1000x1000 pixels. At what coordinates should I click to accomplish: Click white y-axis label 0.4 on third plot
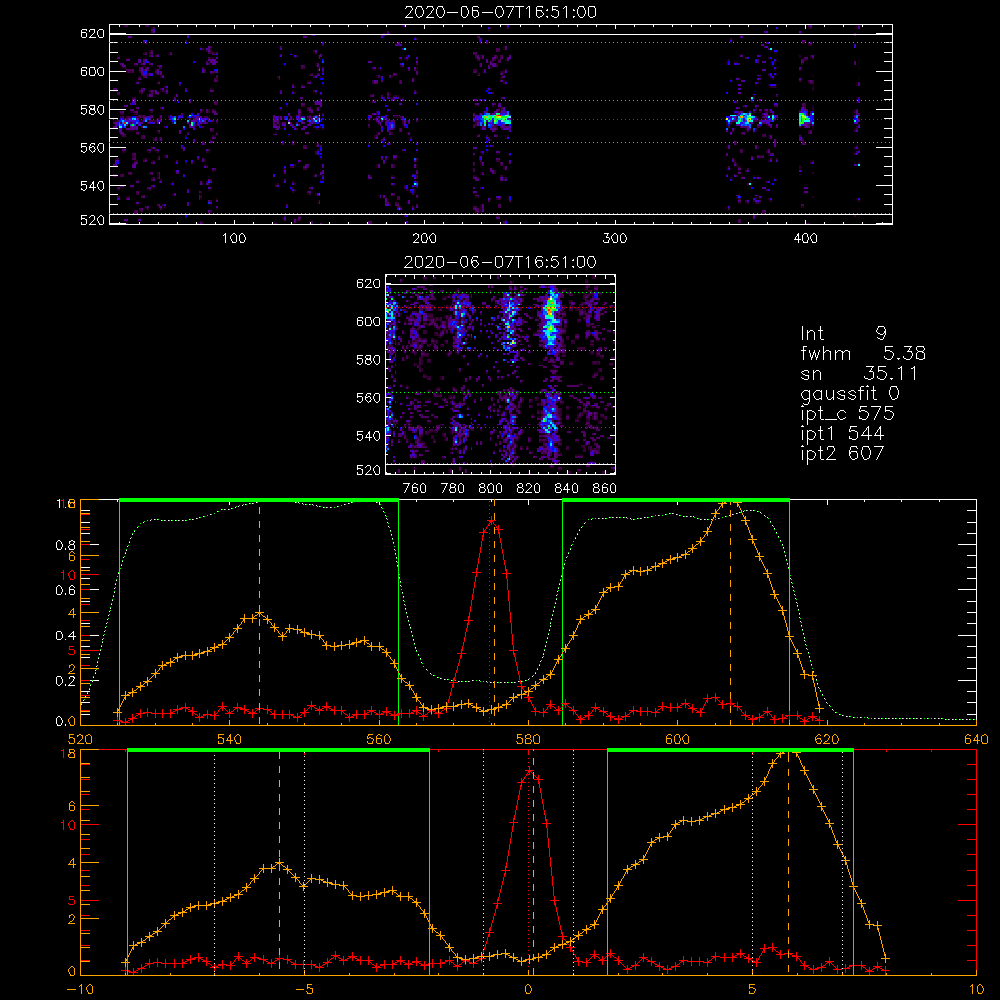coord(66,636)
